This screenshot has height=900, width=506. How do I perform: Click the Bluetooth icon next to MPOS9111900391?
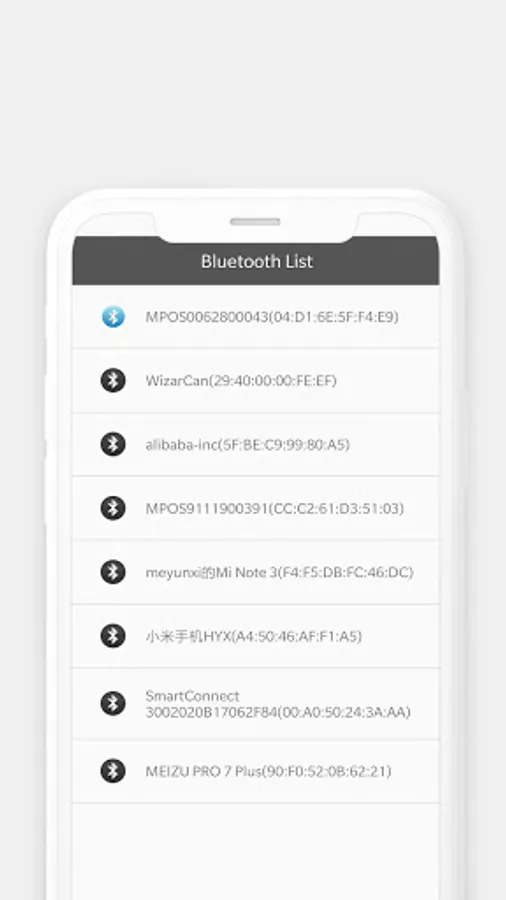[x=113, y=508]
